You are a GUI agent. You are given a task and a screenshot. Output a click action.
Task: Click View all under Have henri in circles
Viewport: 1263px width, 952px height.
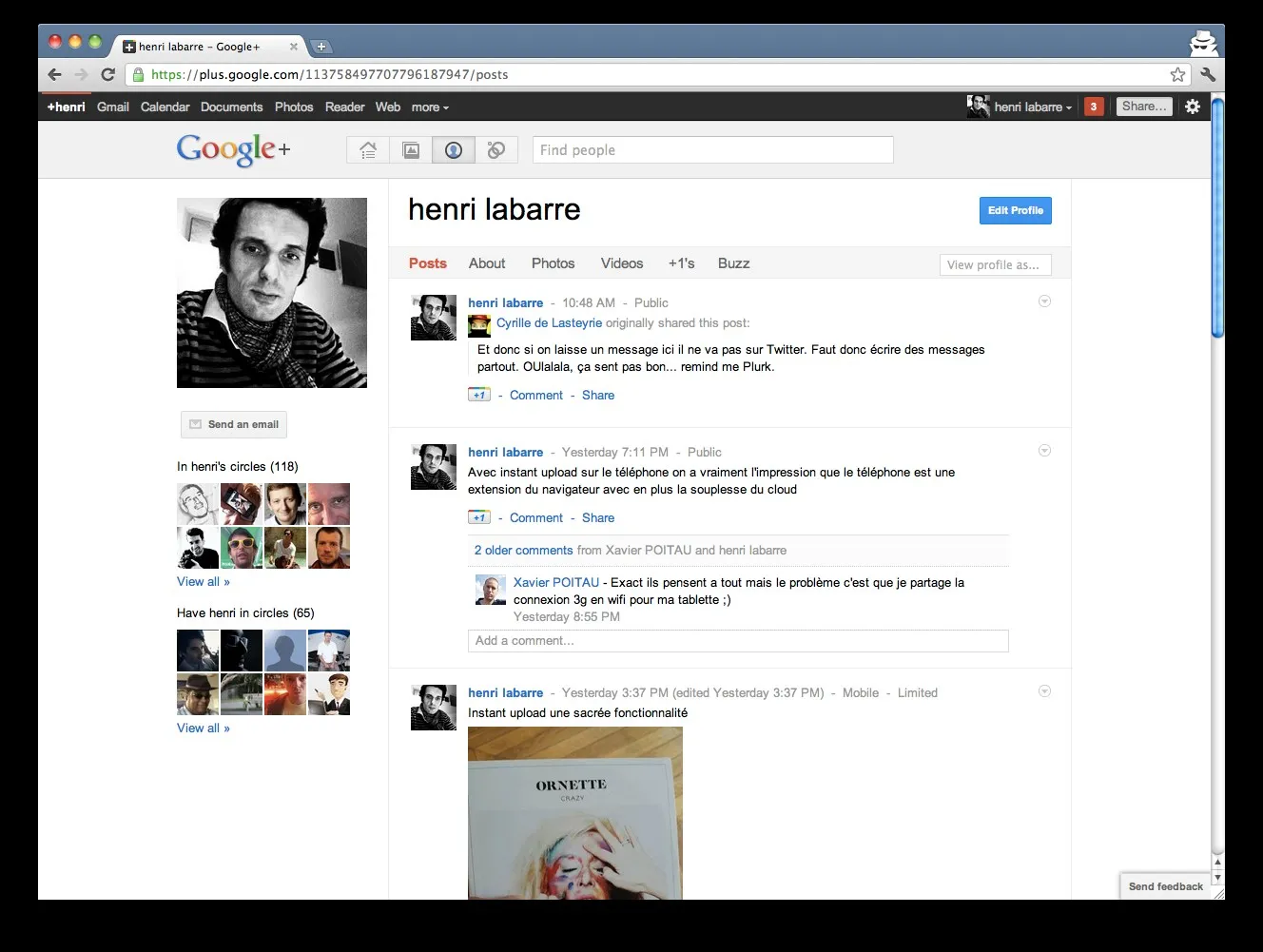pos(204,728)
